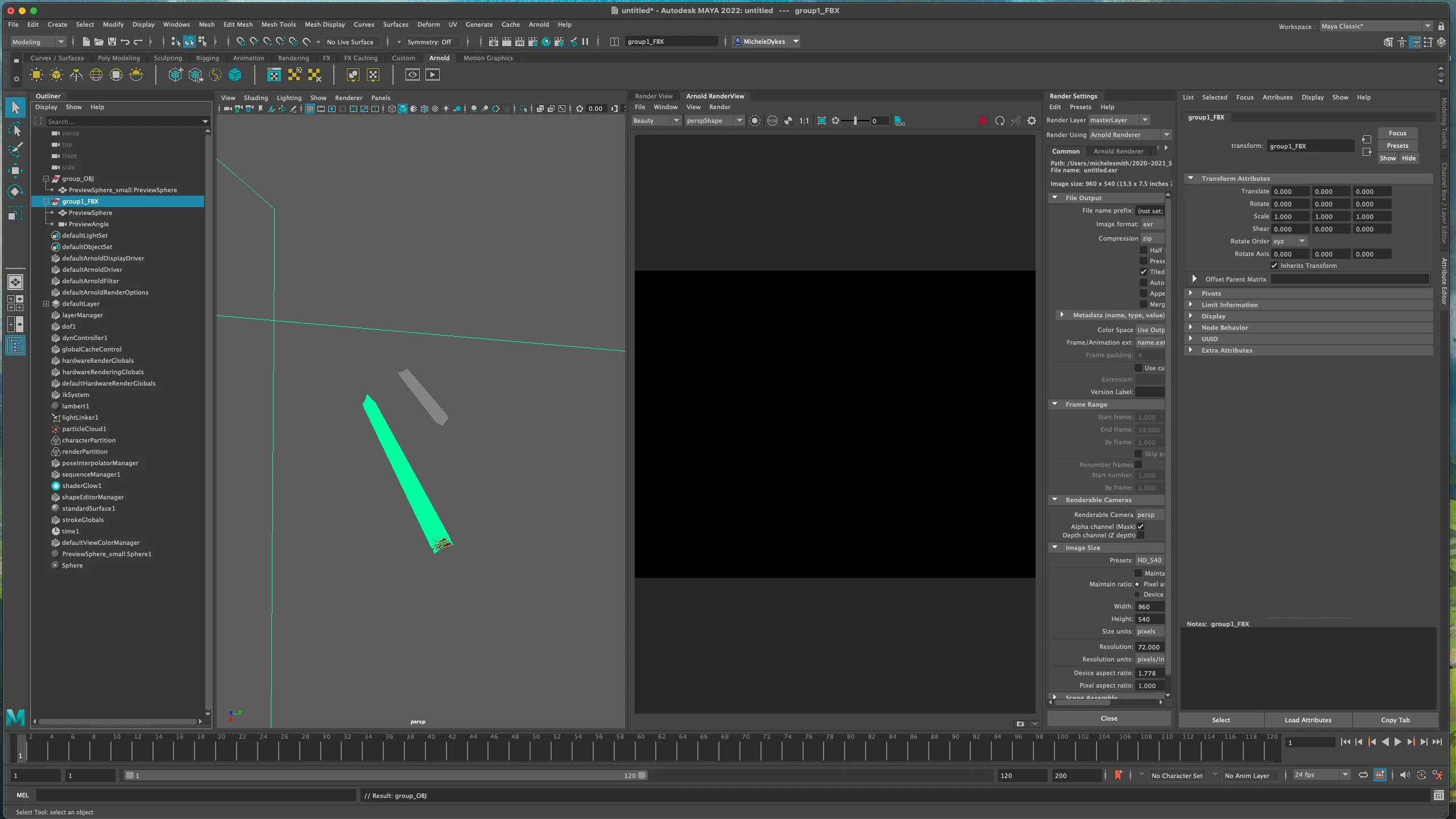This screenshot has height=819, width=1456.
Task: Select the Move tool in the left toolbox
Action: pos(15,171)
